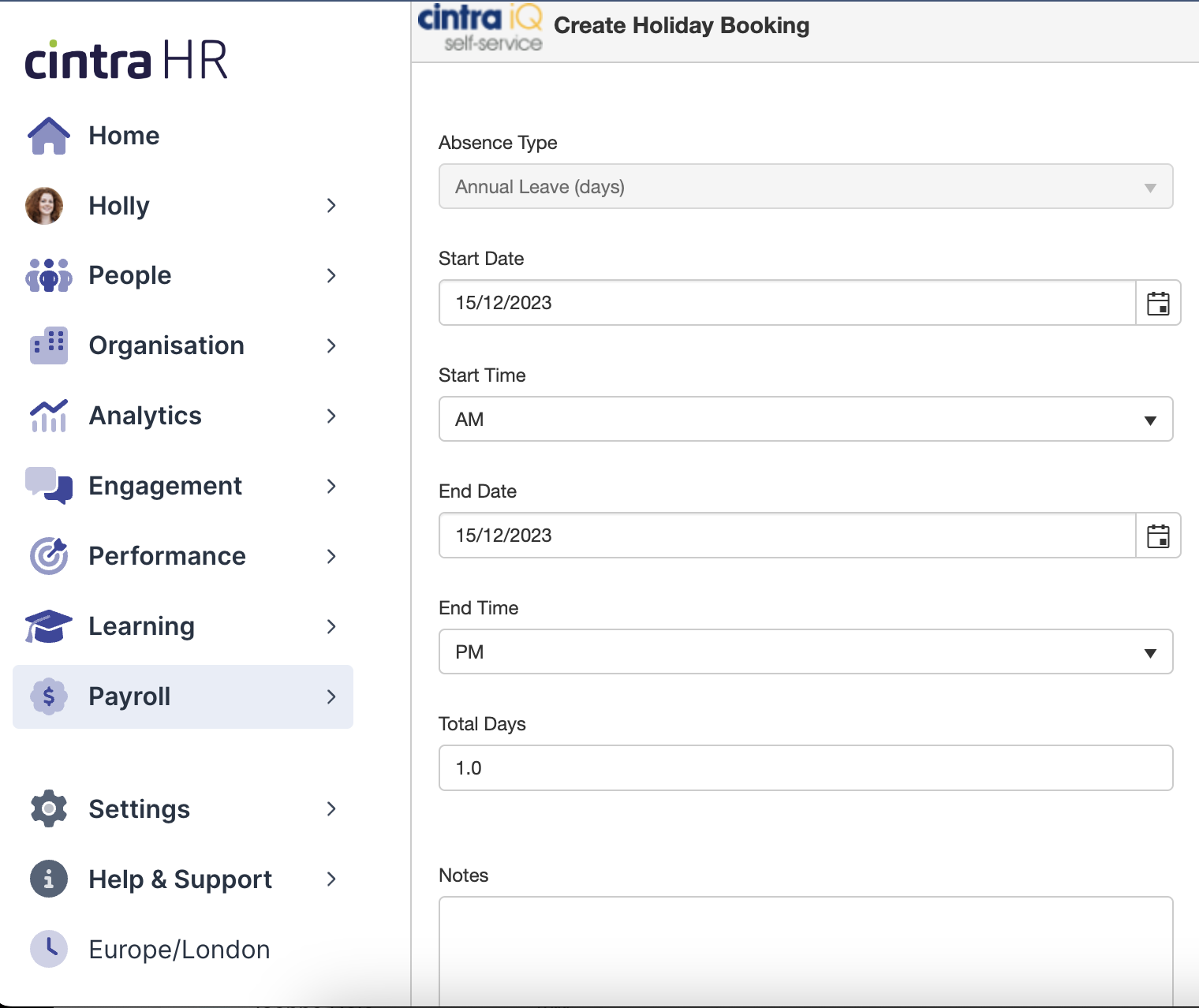
Task: Open the Start Date calendar picker
Action: [1157, 303]
